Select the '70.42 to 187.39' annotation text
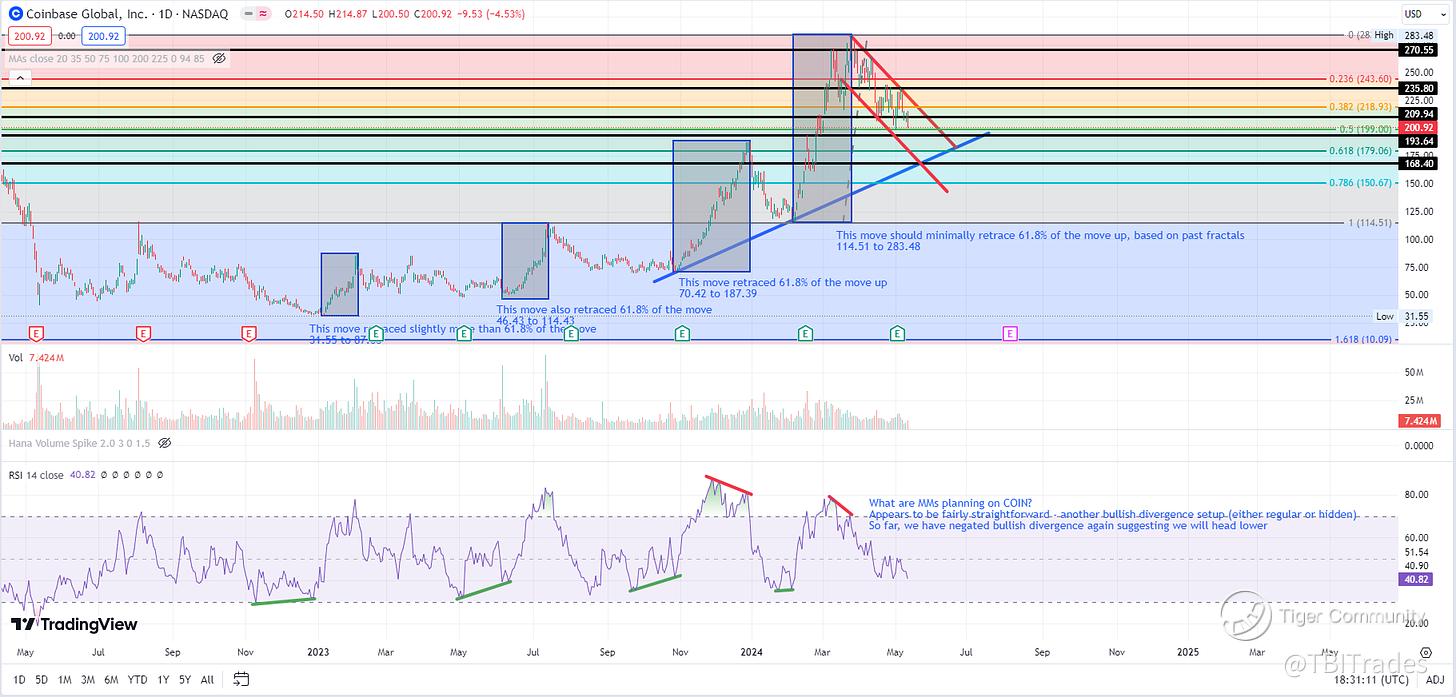This screenshot has height=697, width=1456. (x=718, y=295)
